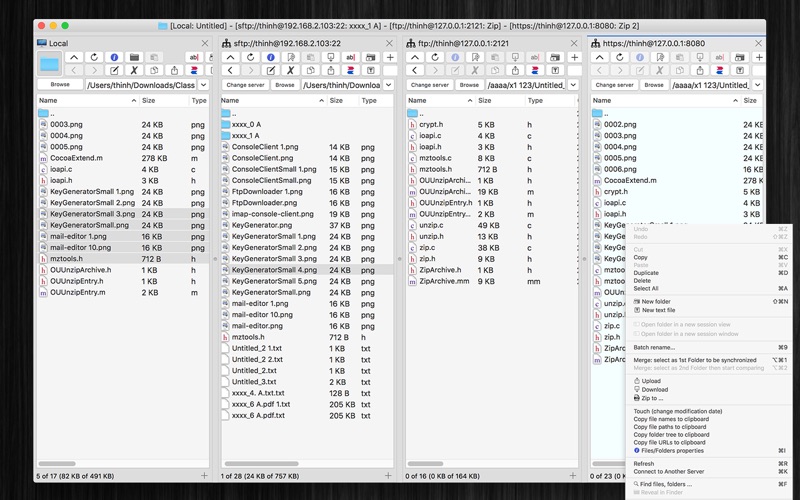Image resolution: width=800 pixels, height=500 pixels.
Task: Choose Copy from the context menu
Action: pyautogui.click(x=640, y=258)
